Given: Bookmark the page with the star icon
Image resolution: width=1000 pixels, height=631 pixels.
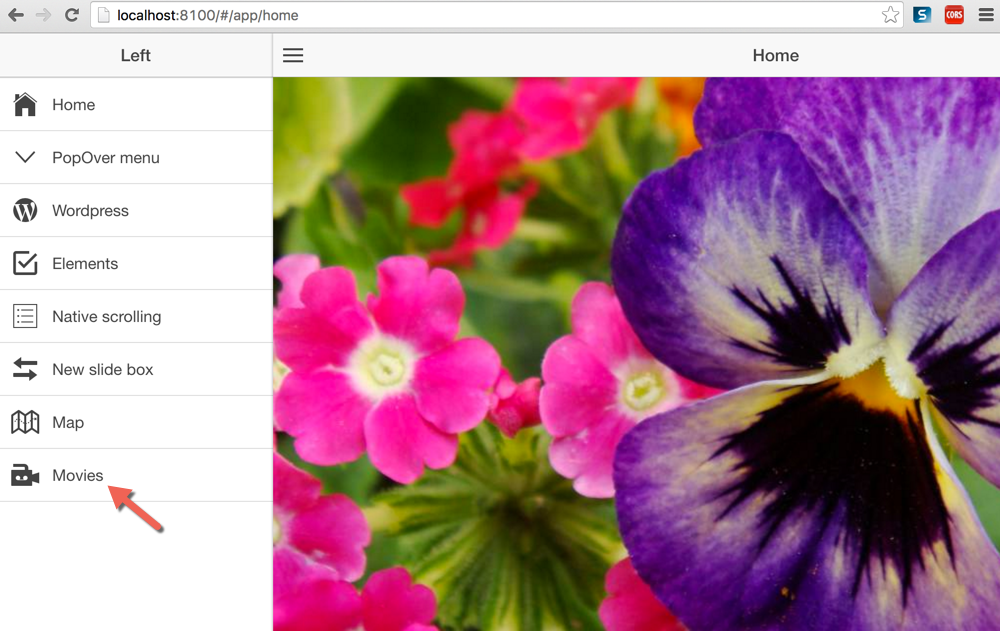Looking at the screenshot, I should pyautogui.click(x=890, y=15).
